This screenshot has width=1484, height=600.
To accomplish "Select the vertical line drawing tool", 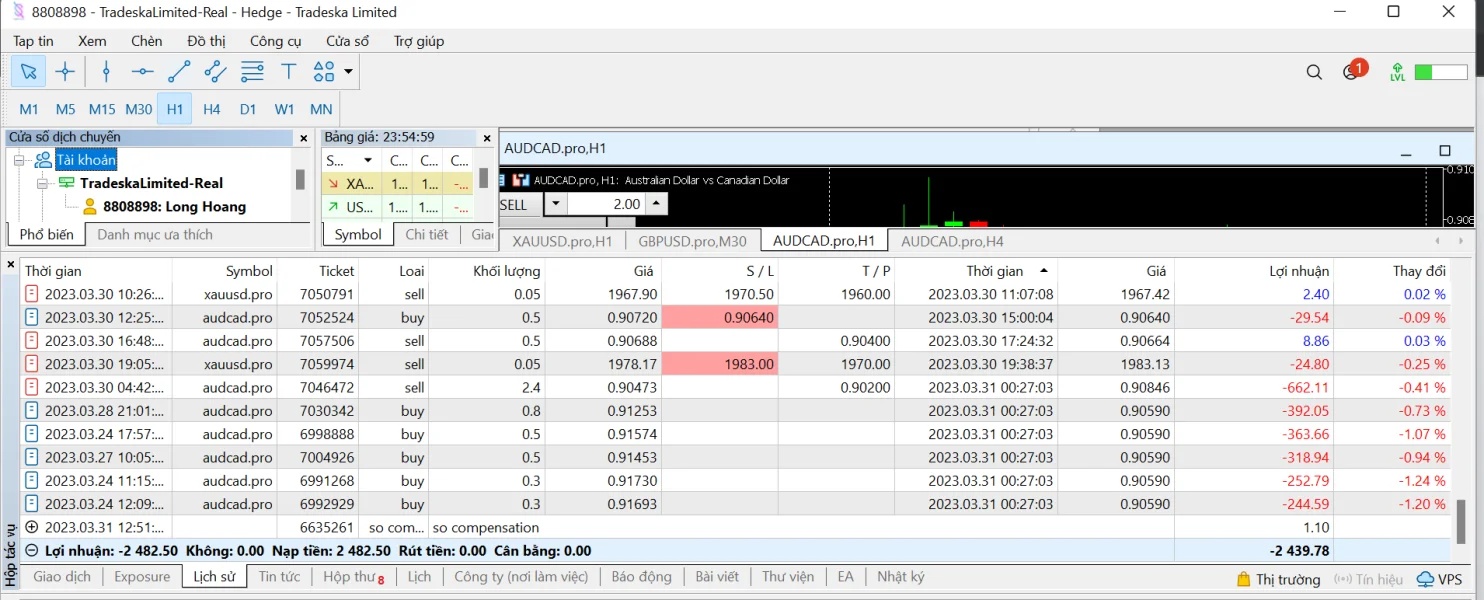I will [x=106, y=71].
